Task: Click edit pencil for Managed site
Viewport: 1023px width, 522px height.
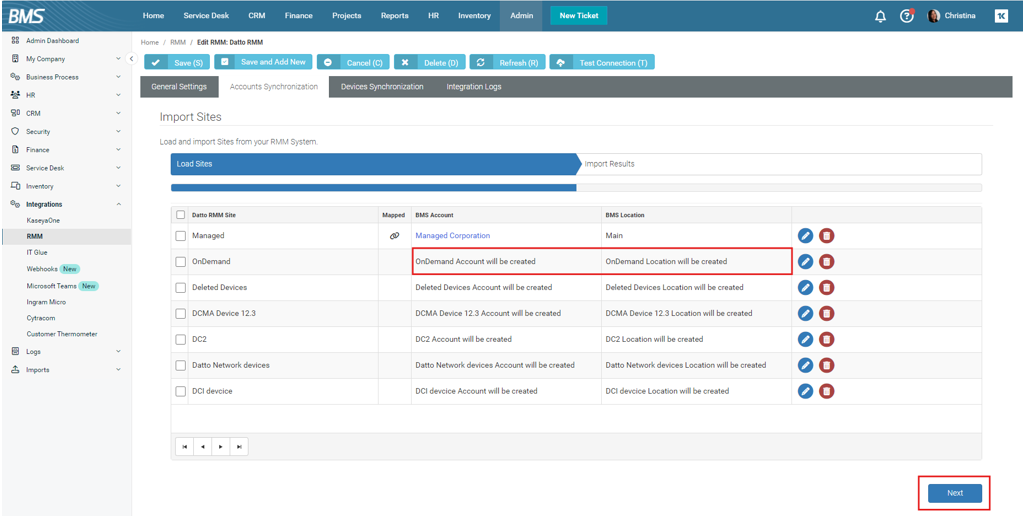Action: [805, 236]
